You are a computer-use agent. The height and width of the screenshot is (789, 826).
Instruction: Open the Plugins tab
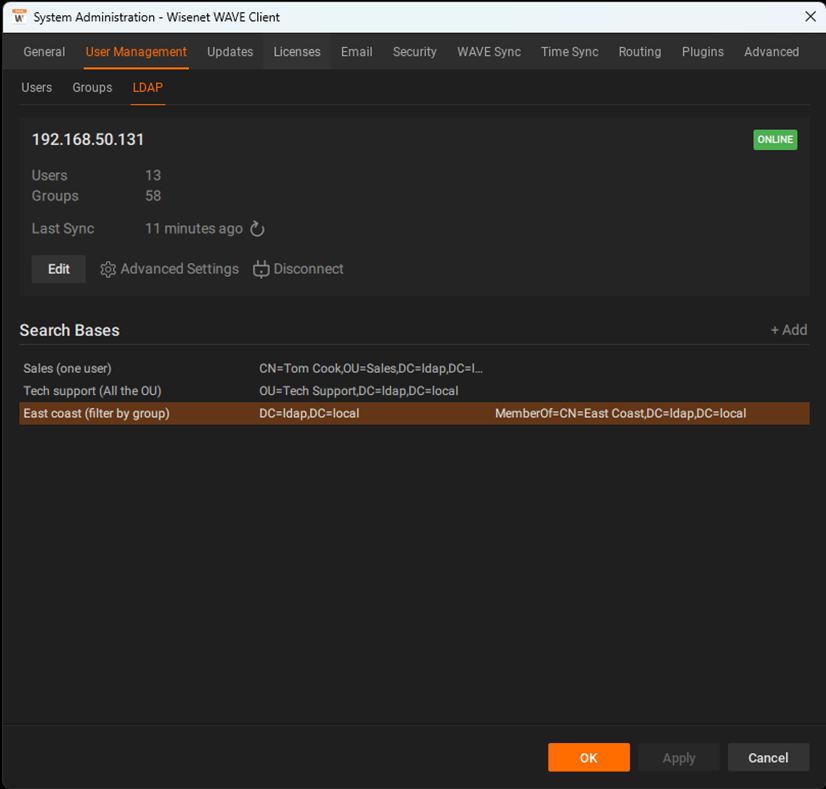point(703,52)
